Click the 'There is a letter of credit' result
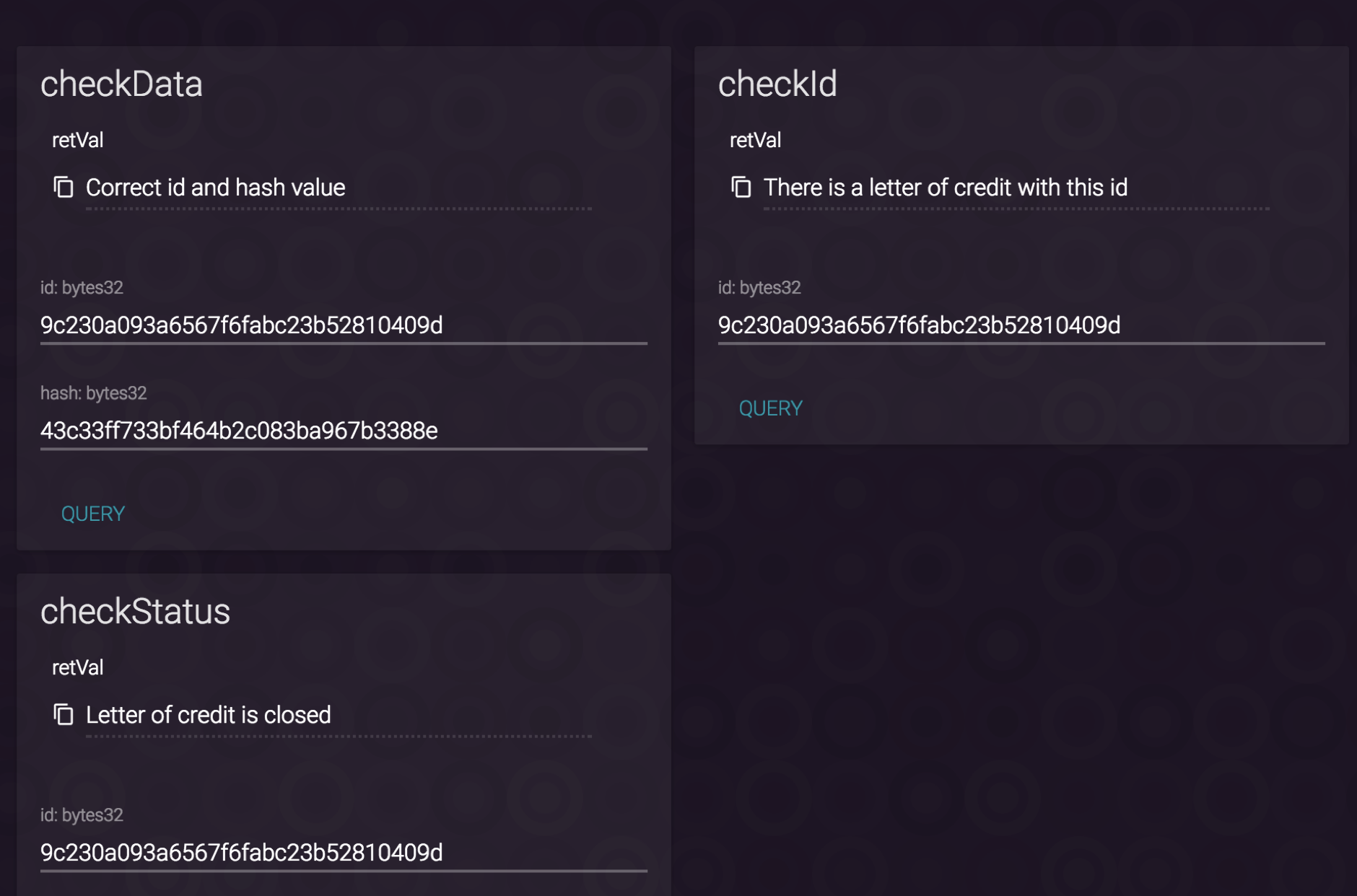The height and width of the screenshot is (896, 1357). (945, 188)
